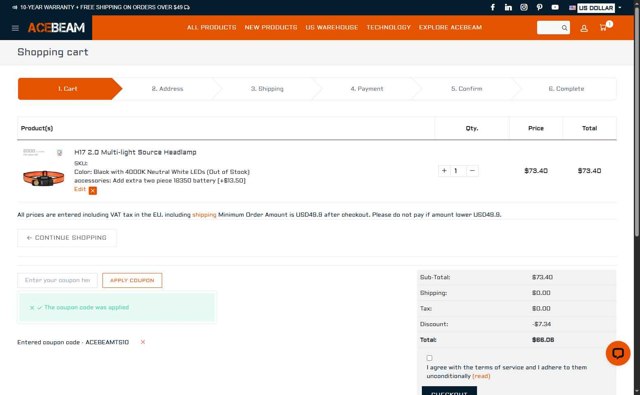This screenshot has width=640, height=395.
Task: Click CONTINUE SHOPPING button
Action: [x=67, y=238]
